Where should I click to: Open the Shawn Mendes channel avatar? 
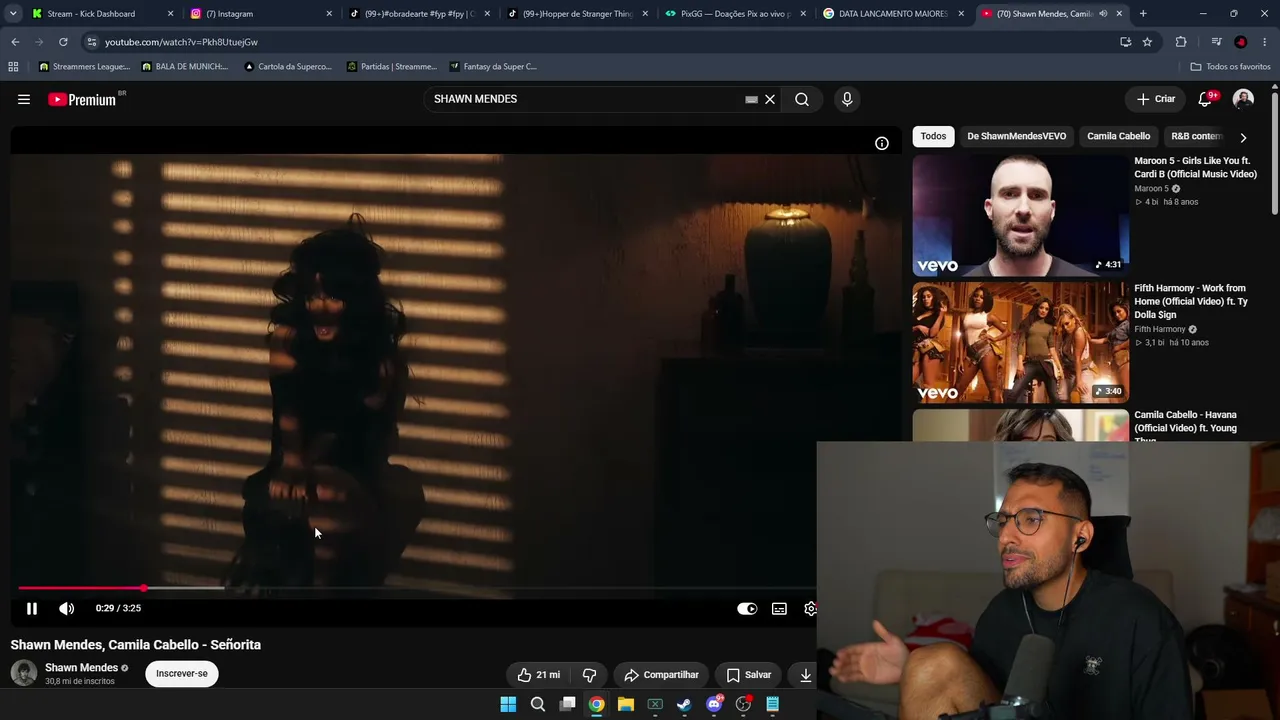pos(24,673)
